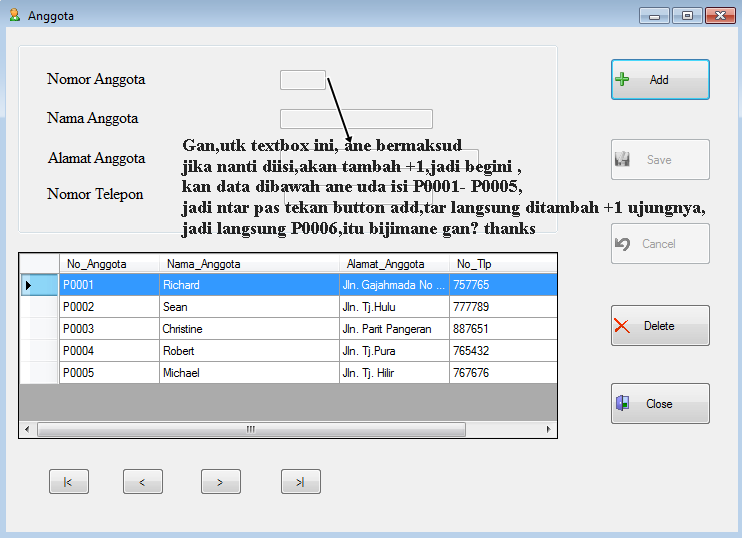Select the row for Christine
The height and width of the screenshot is (538, 742).
point(248,329)
